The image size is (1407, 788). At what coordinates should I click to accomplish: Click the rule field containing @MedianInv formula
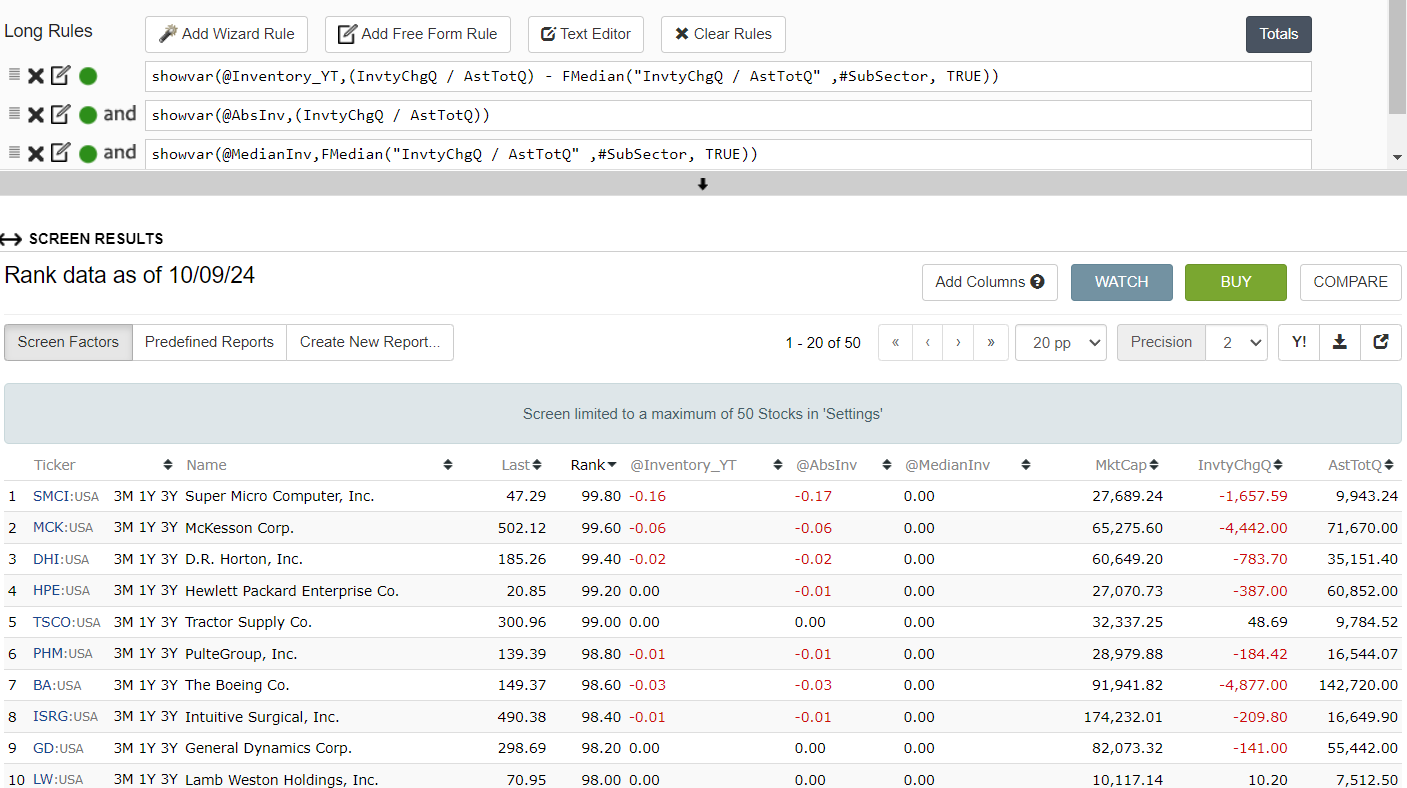click(728, 154)
